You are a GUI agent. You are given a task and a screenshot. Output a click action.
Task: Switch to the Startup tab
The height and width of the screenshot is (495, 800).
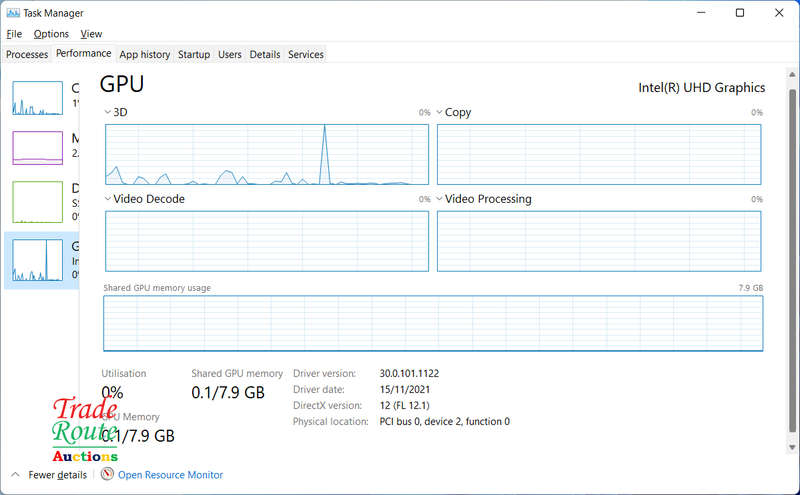194,54
